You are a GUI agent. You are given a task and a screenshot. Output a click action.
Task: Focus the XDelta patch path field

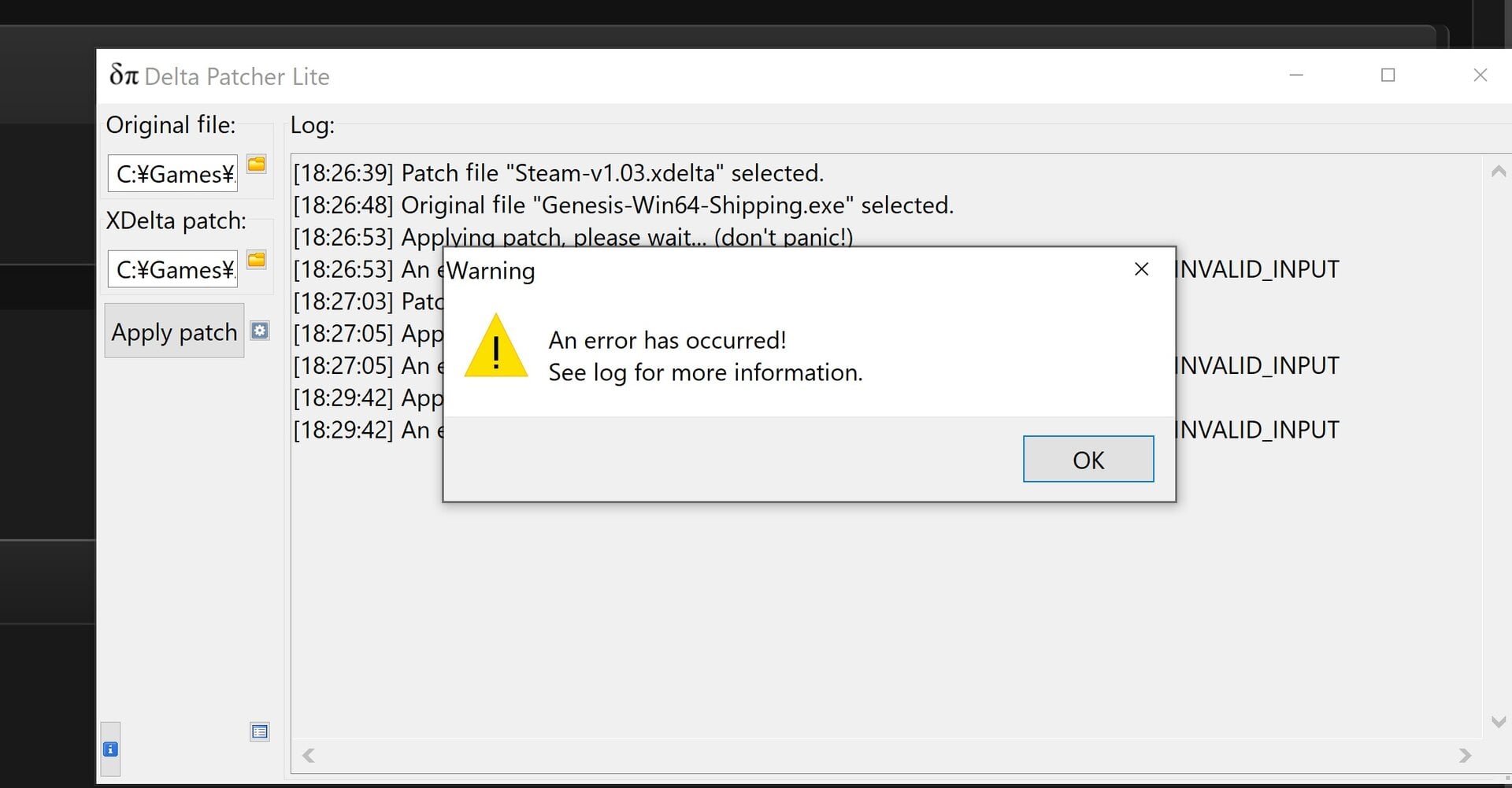tap(172, 269)
